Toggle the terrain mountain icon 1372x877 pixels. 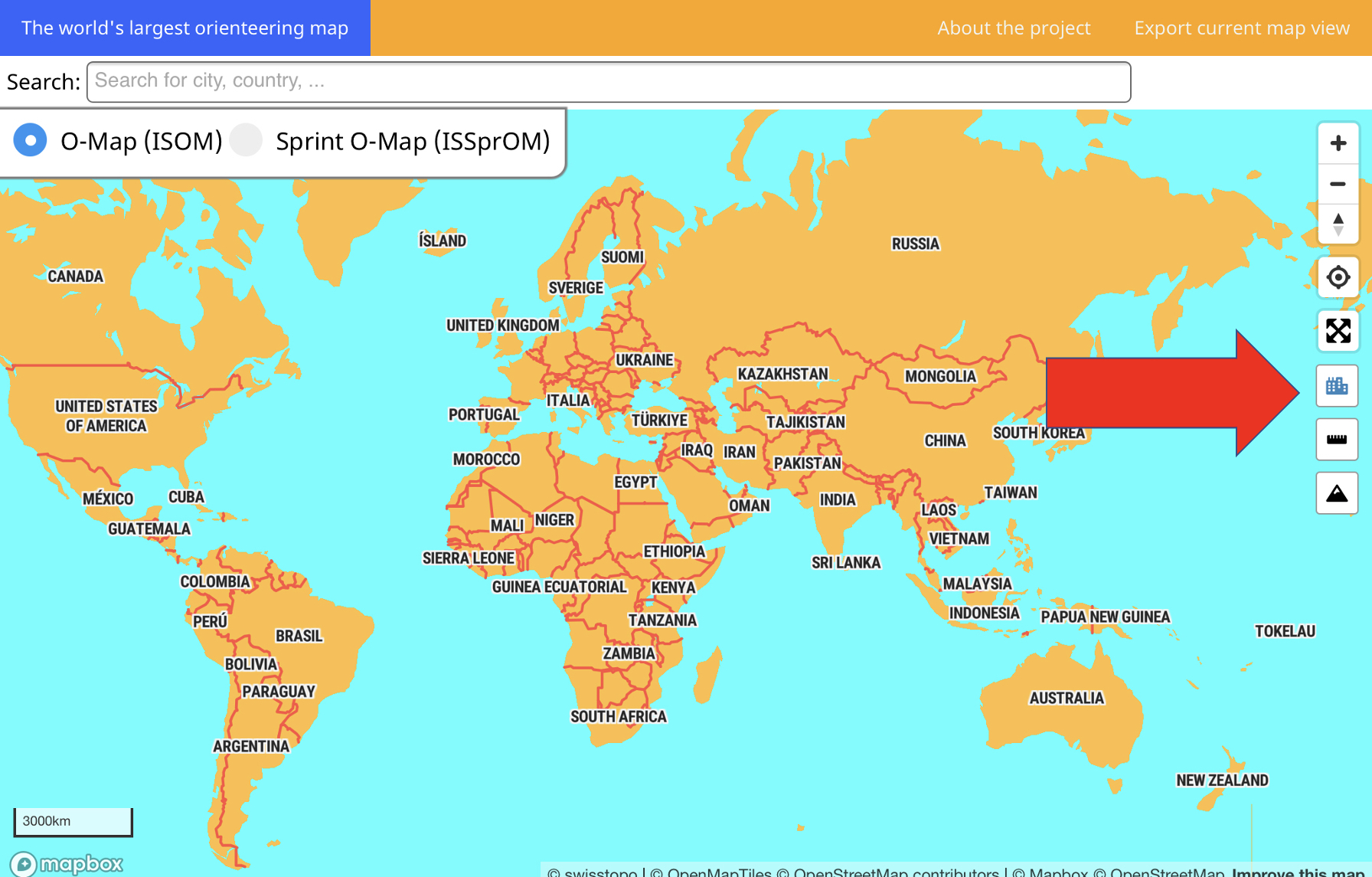(1337, 494)
